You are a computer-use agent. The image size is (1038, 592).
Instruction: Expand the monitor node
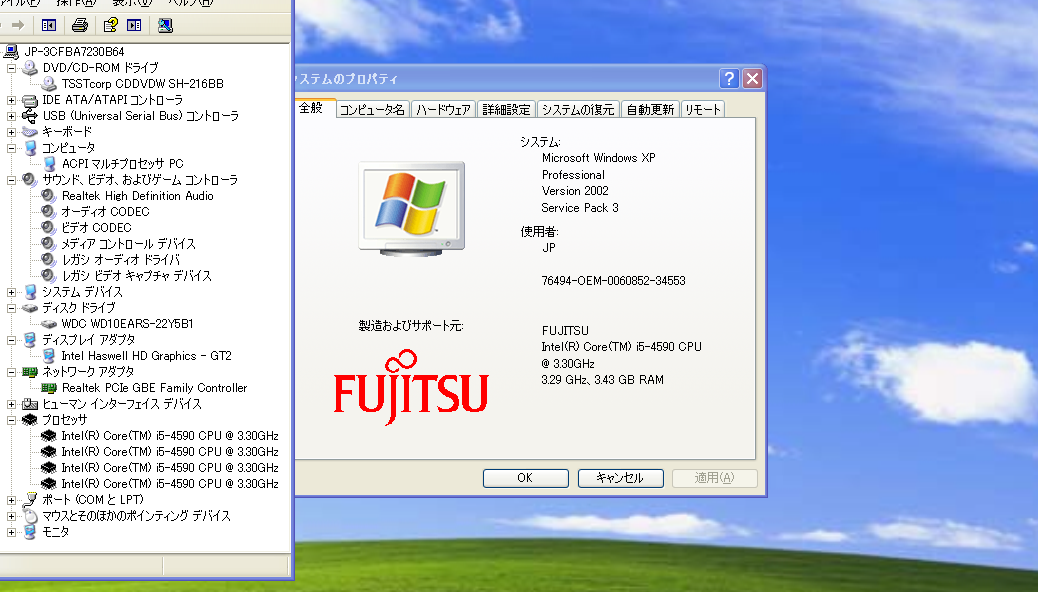pyautogui.click(x=11, y=532)
